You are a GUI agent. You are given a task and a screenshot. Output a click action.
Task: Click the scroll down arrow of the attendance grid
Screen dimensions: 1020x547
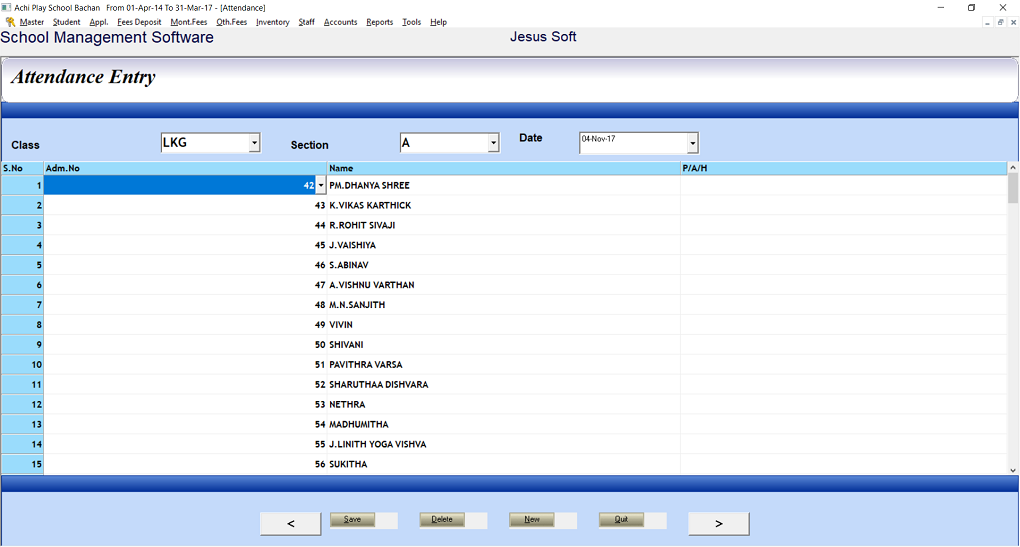tap(1013, 469)
